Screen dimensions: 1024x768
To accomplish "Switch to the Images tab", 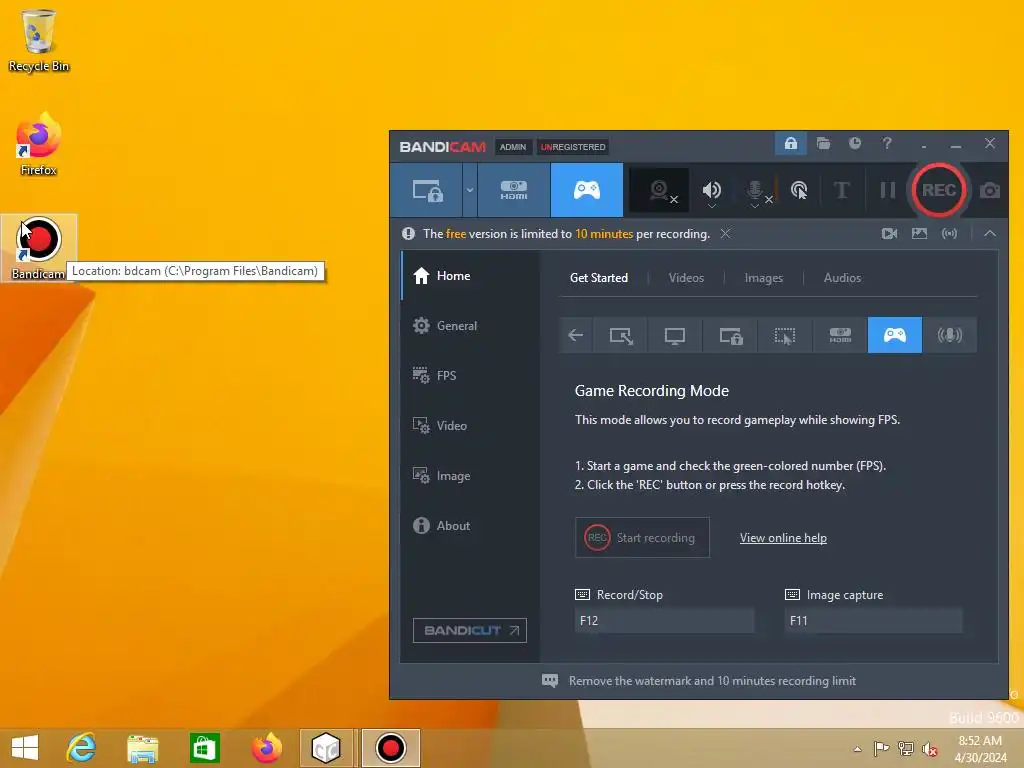I will 763,278.
